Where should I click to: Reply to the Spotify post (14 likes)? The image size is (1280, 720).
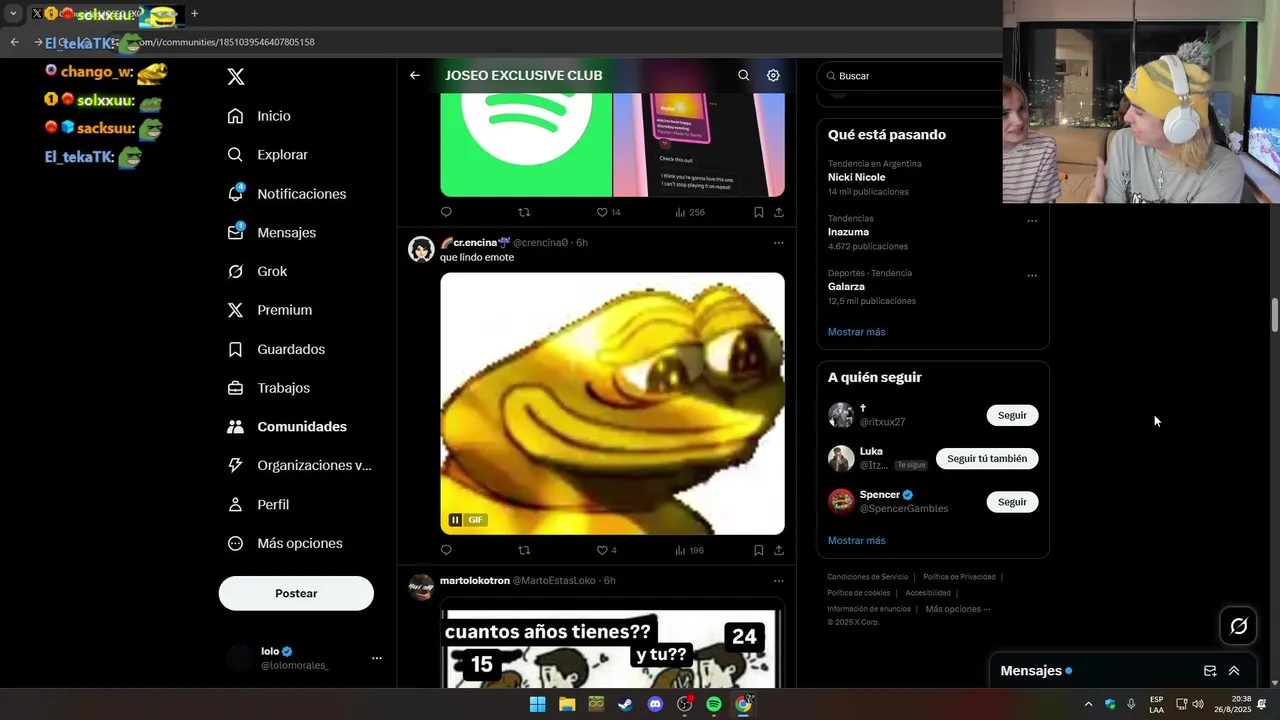(446, 212)
